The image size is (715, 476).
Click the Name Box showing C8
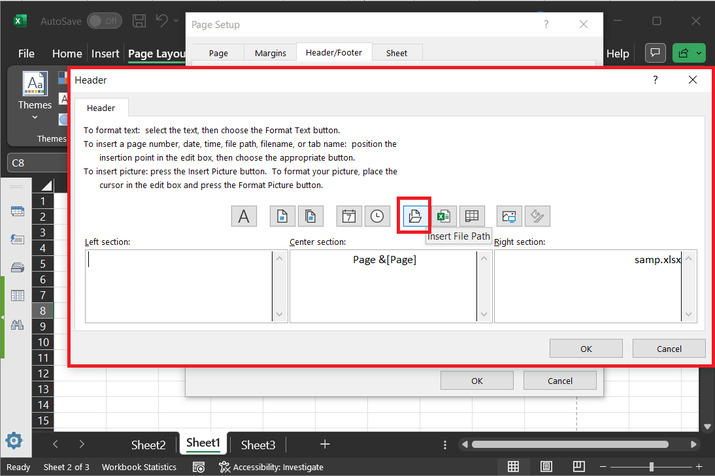tap(38, 163)
